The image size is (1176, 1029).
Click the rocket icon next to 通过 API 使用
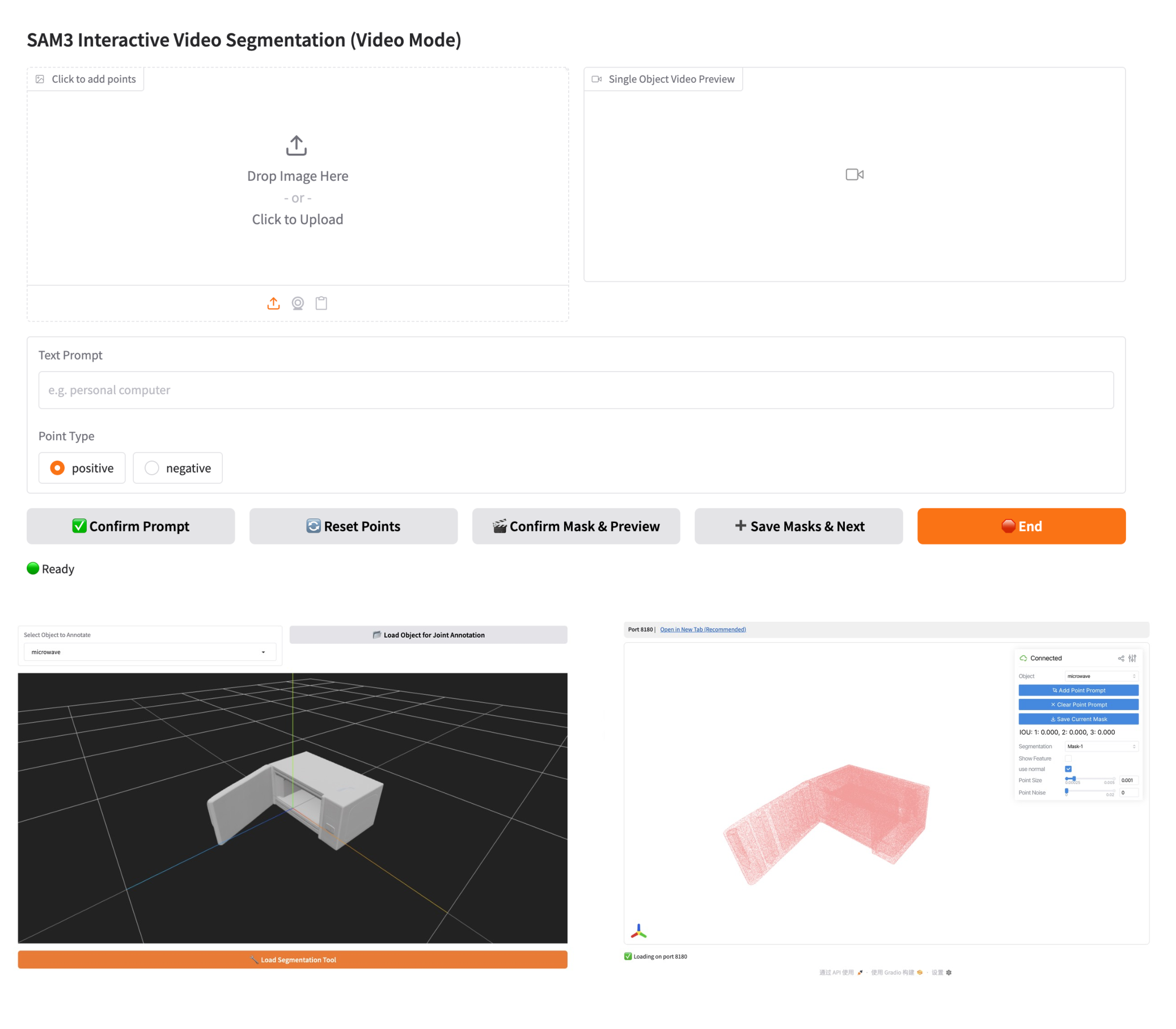pos(860,972)
